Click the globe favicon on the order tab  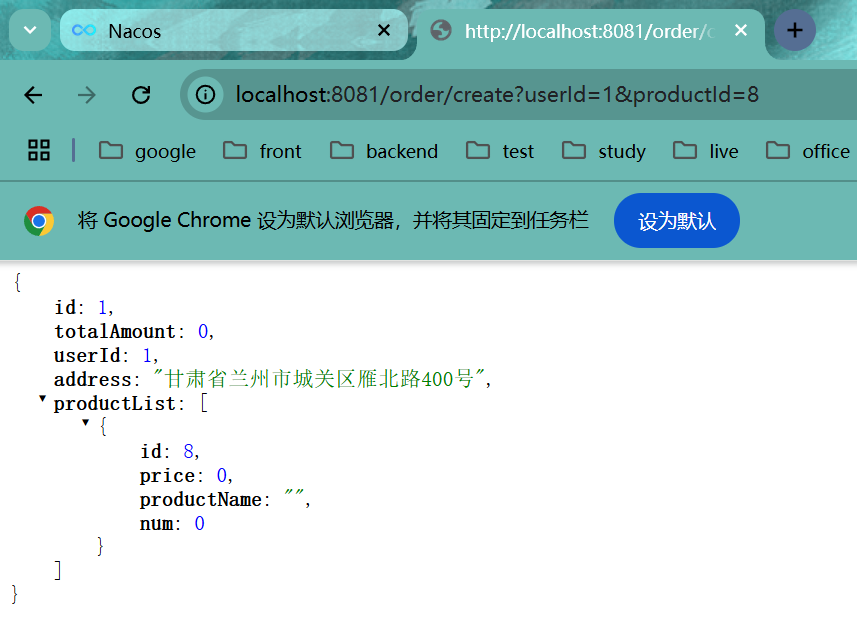pos(440,30)
